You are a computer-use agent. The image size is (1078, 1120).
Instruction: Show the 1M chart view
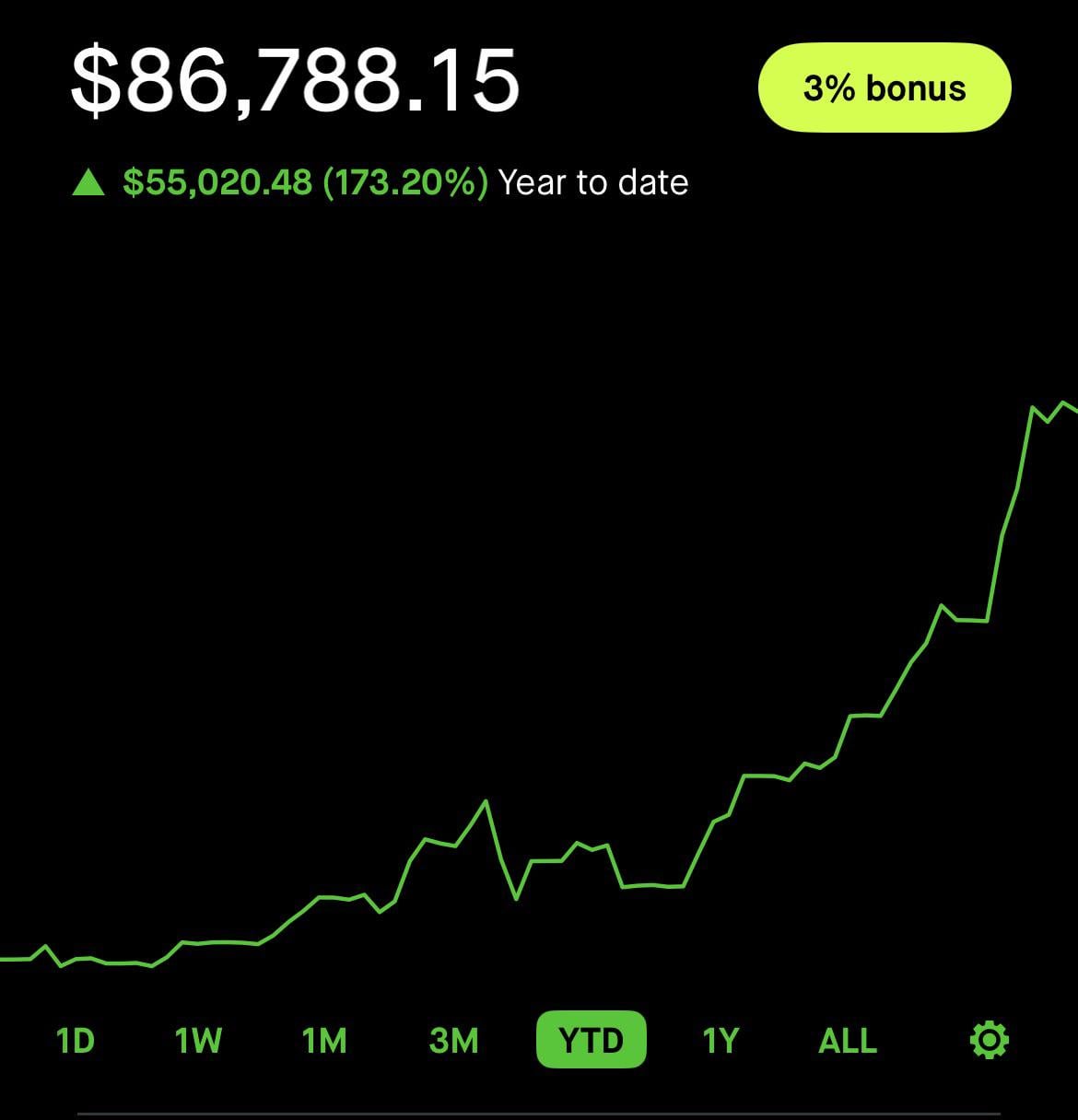pyautogui.click(x=324, y=1041)
